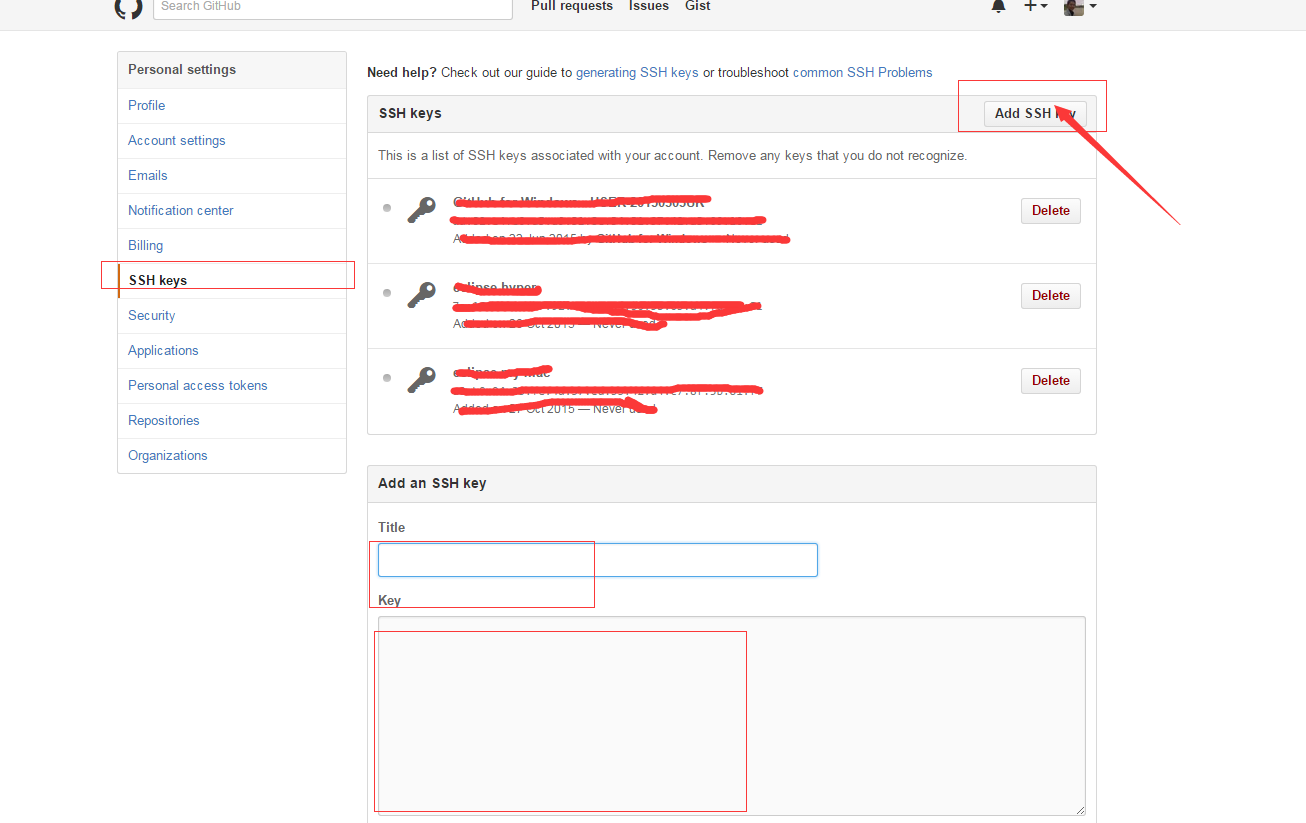Open Repositories settings
Screen dimensions: 1306x823
pos(232,420)
